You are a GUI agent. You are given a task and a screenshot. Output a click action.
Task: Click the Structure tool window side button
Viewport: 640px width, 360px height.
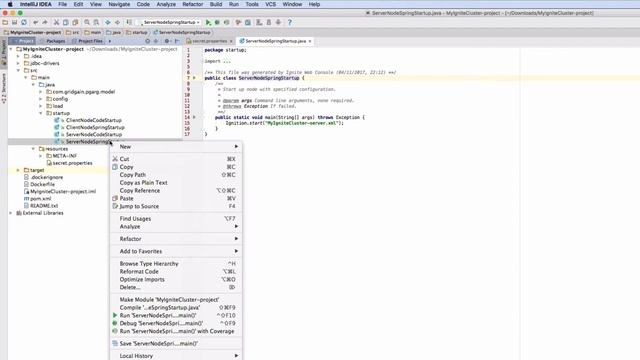tap(4, 88)
